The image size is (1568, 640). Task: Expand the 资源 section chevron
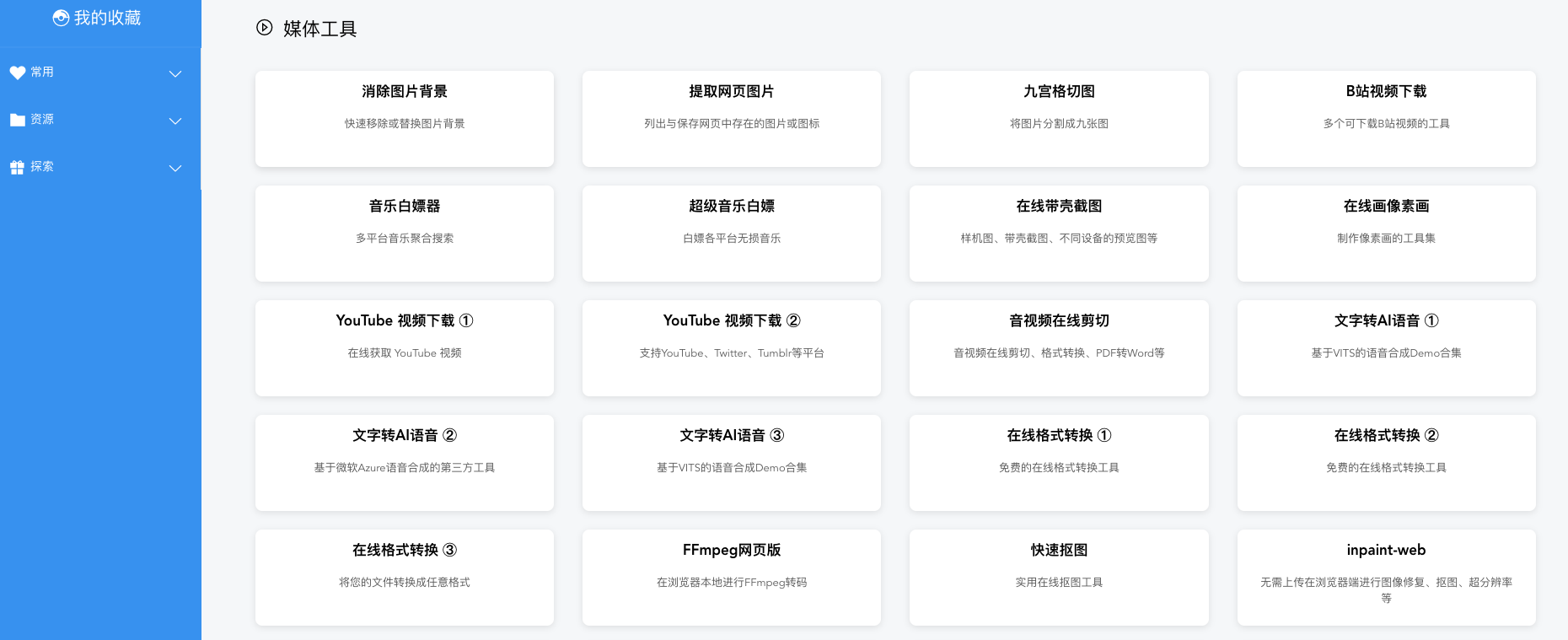click(x=175, y=121)
